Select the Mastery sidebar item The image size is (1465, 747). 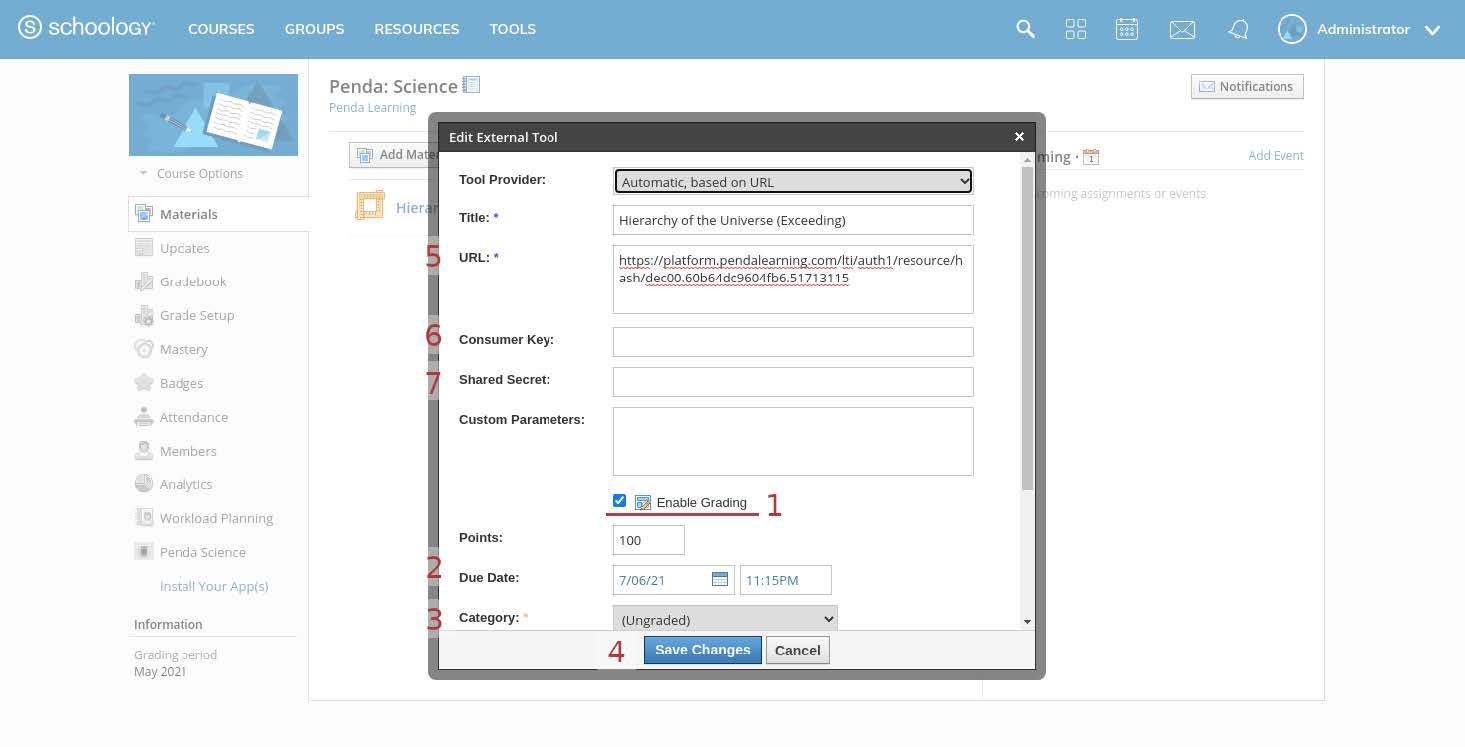[184, 349]
